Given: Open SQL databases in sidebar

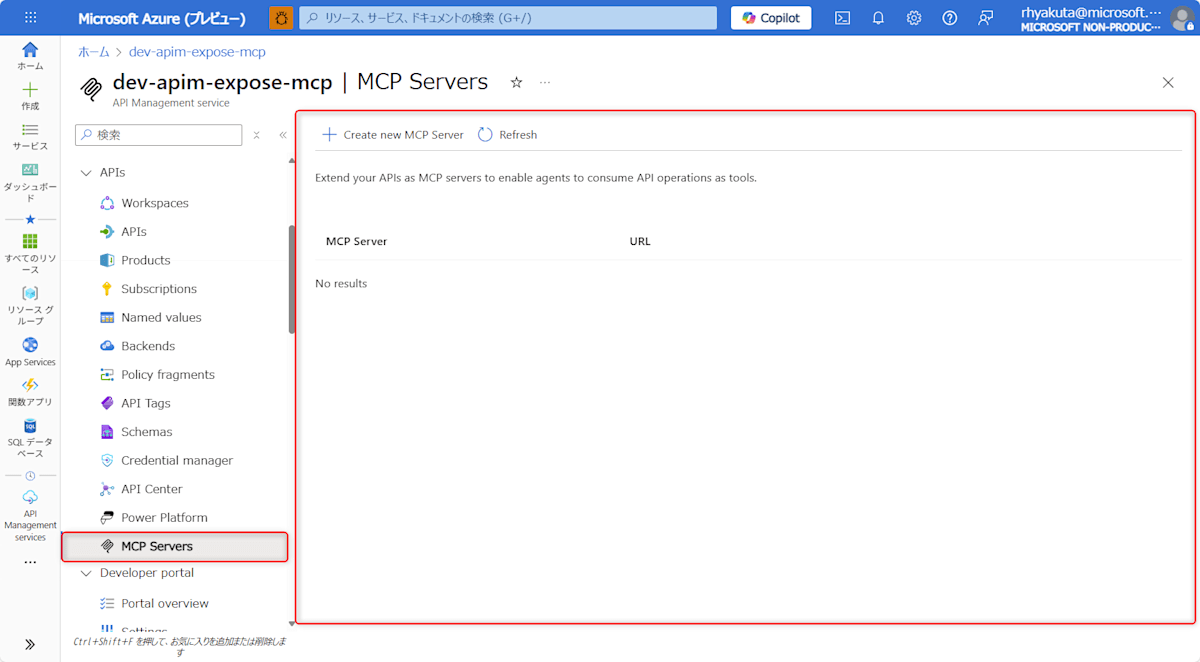Looking at the screenshot, I should pyautogui.click(x=30, y=438).
